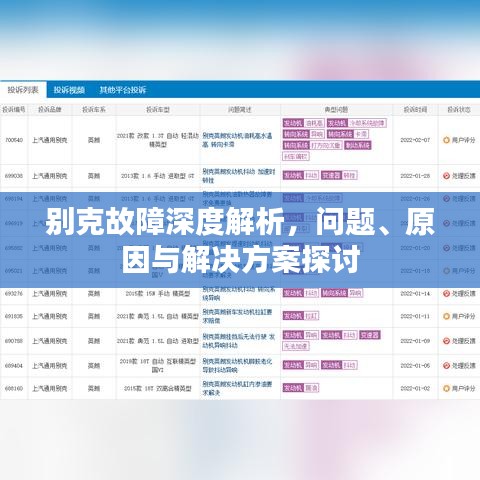Screen dimensions: 480x480
Task: Click the 投诉状态 column header
Action: click(x=459, y=109)
